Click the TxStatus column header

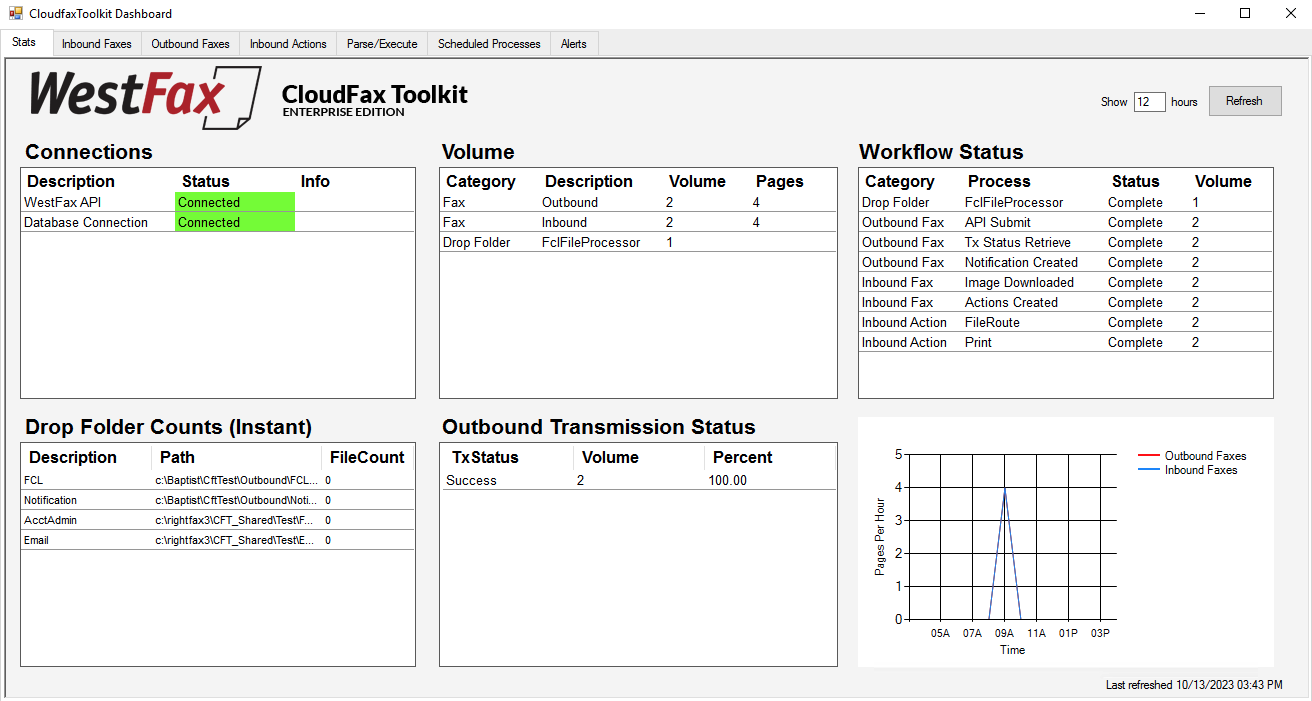tap(485, 457)
